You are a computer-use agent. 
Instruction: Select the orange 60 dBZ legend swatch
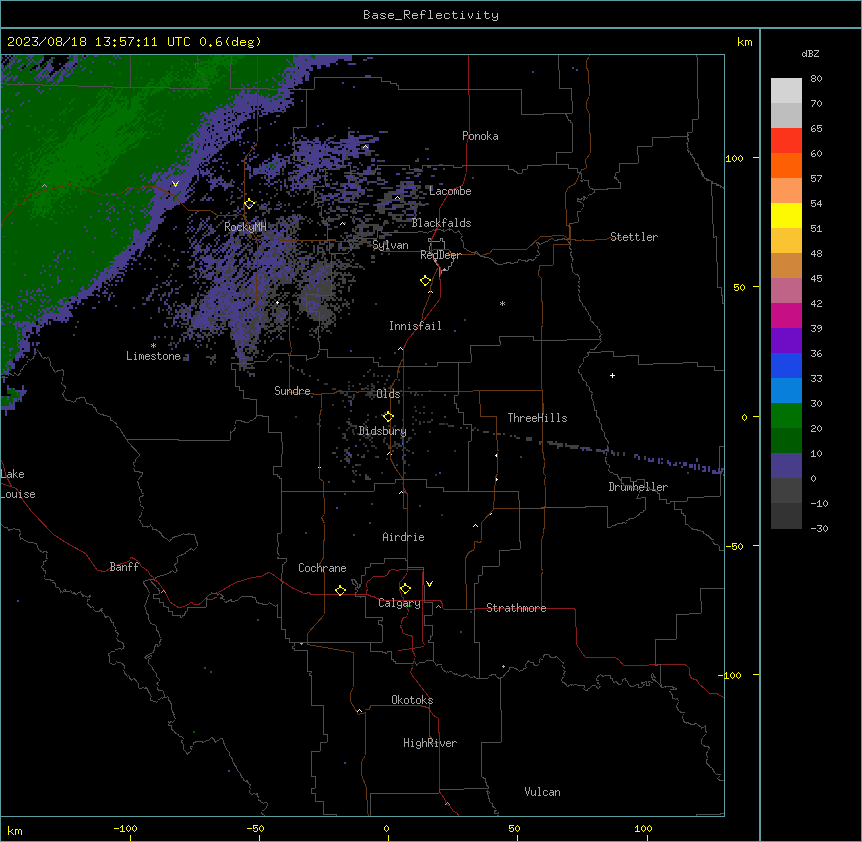[x=786, y=165]
